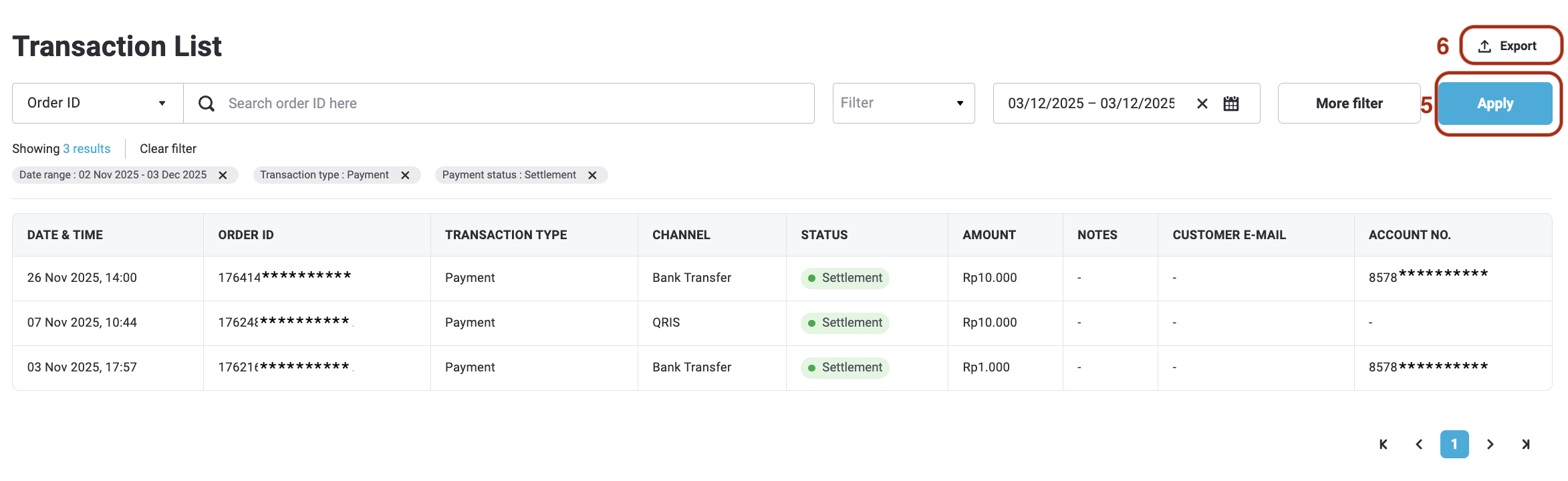Screen dimensions: 1568x481
Task: Go to the next page arrow
Action: [x=1490, y=444]
